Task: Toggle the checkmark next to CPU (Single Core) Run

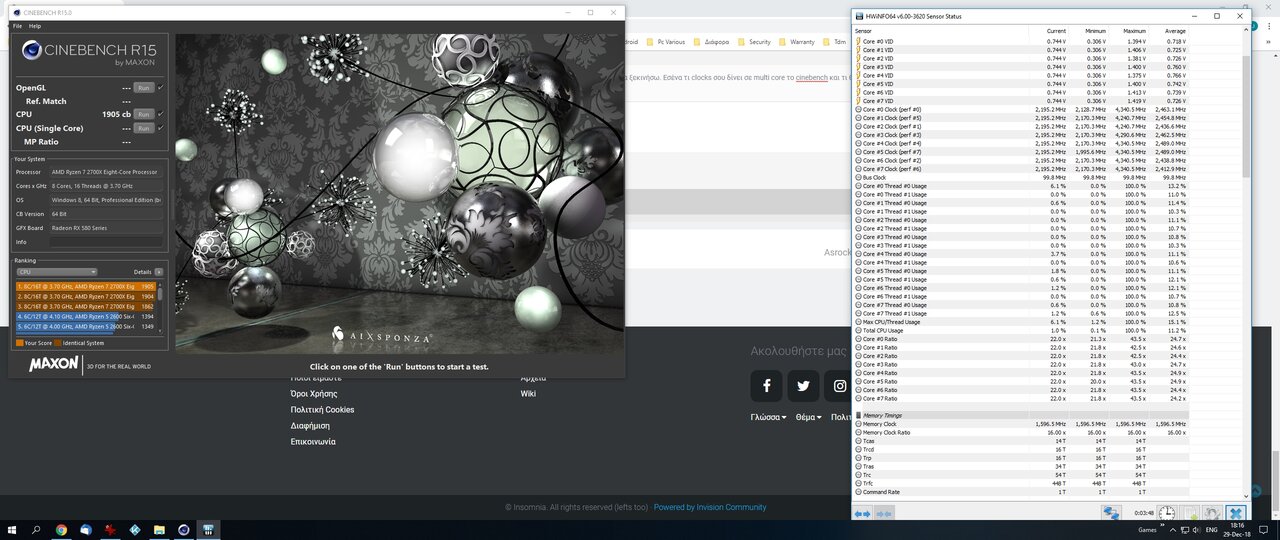Action: (161, 128)
